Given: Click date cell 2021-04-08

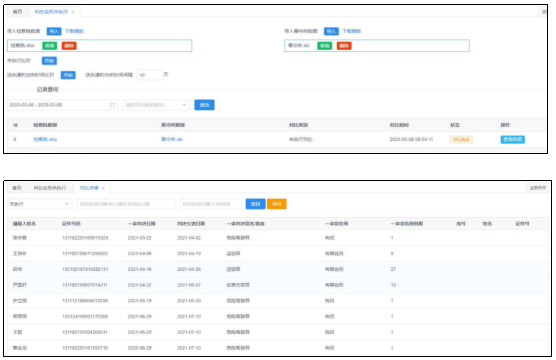Looking at the screenshot, I should click(140, 254).
